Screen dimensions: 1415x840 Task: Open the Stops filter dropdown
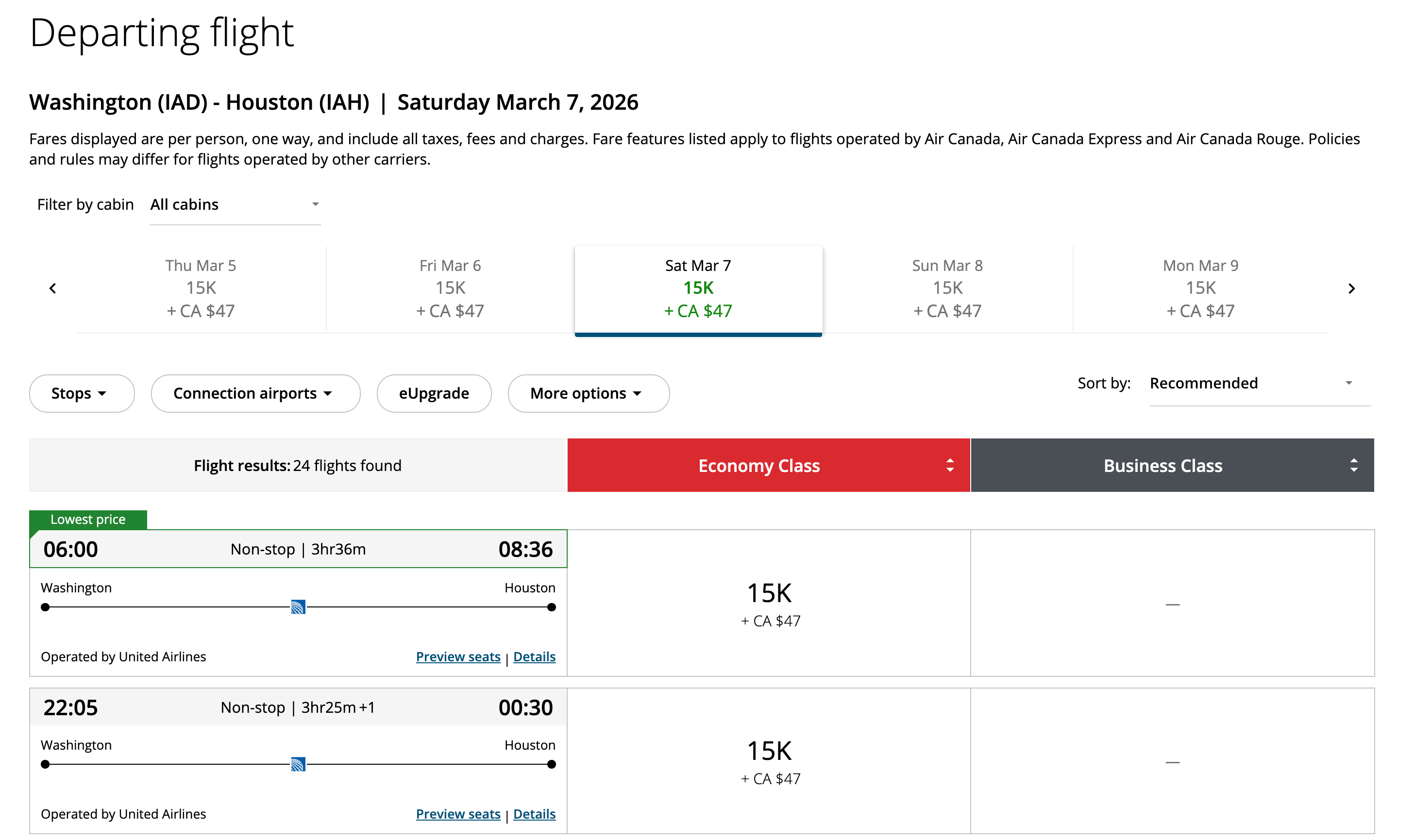(x=82, y=393)
